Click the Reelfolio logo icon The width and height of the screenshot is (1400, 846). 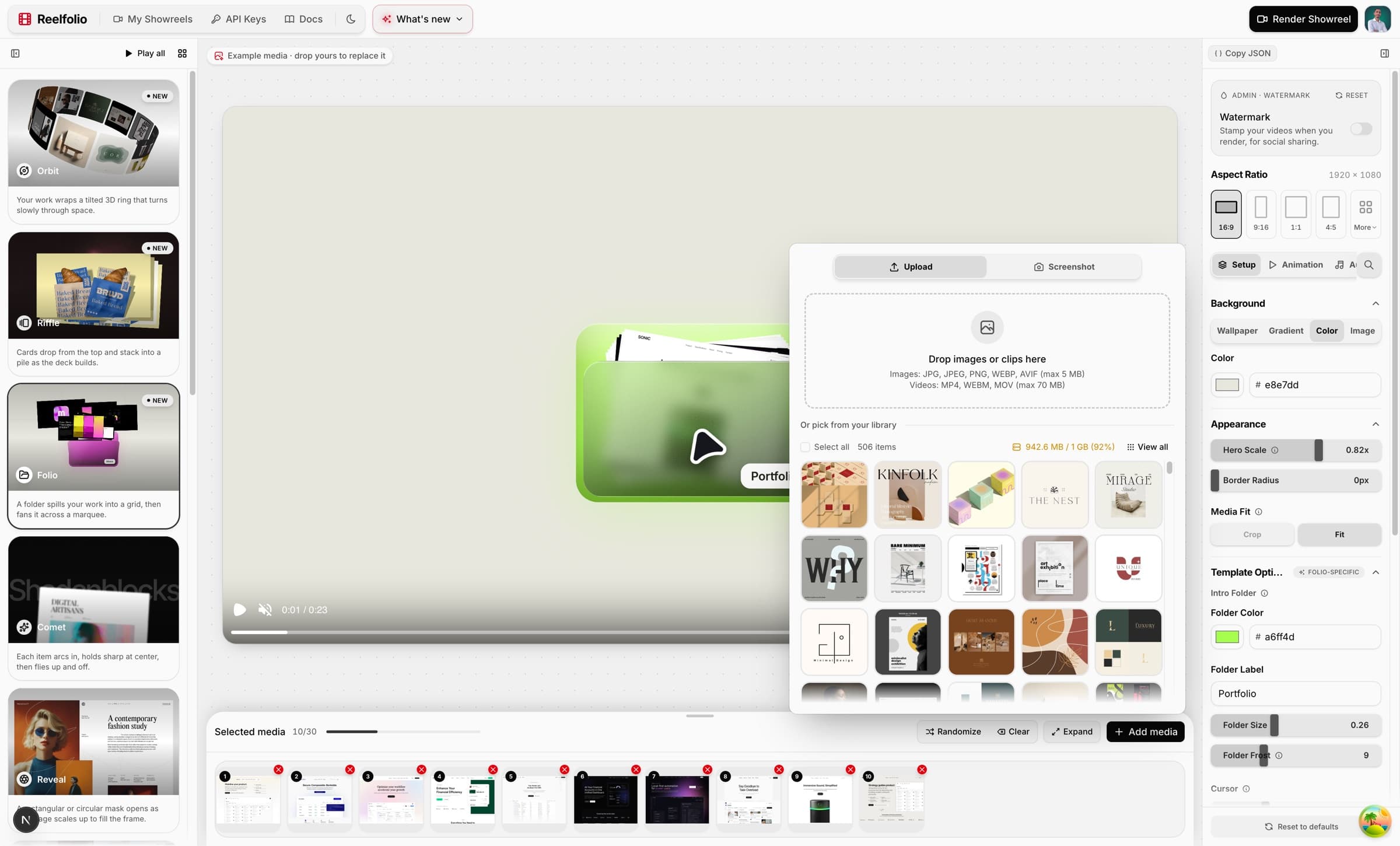pos(24,19)
